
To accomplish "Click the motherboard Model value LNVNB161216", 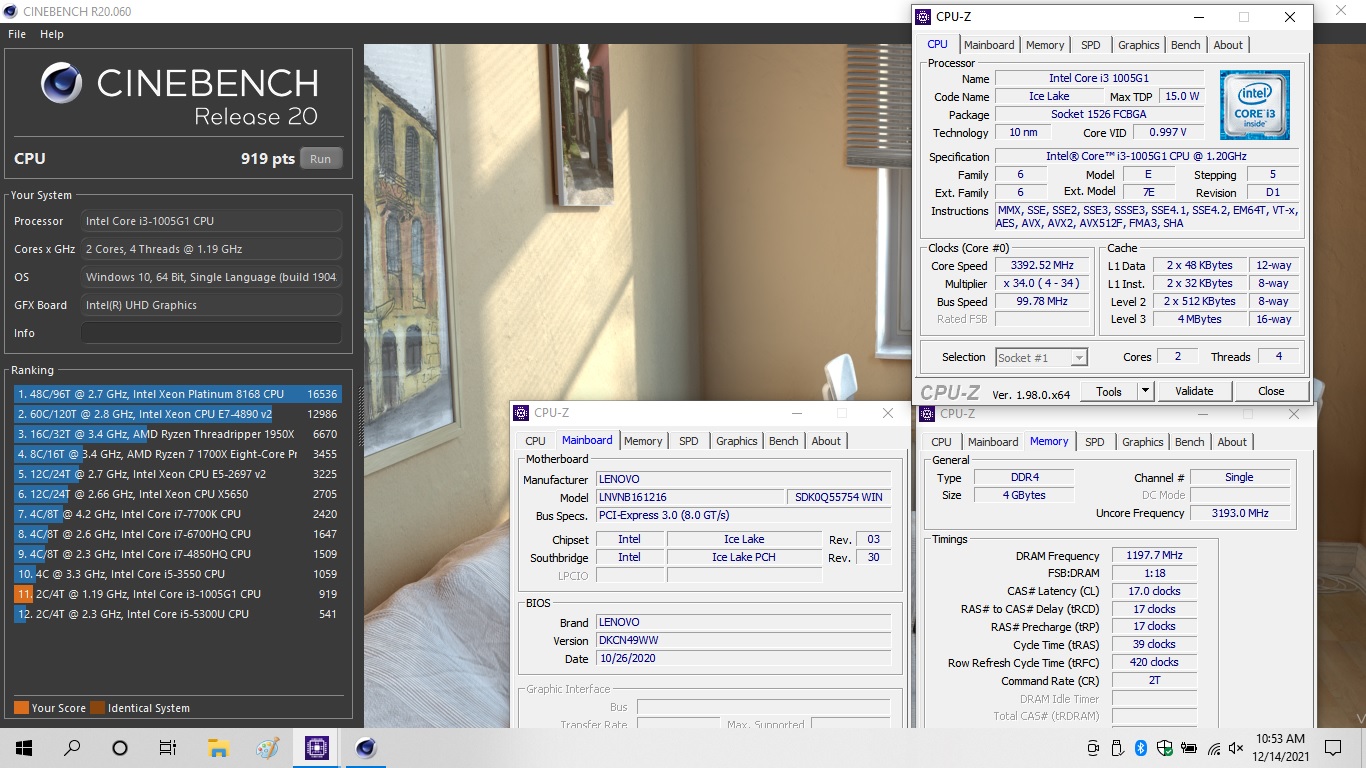I will [691, 497].
